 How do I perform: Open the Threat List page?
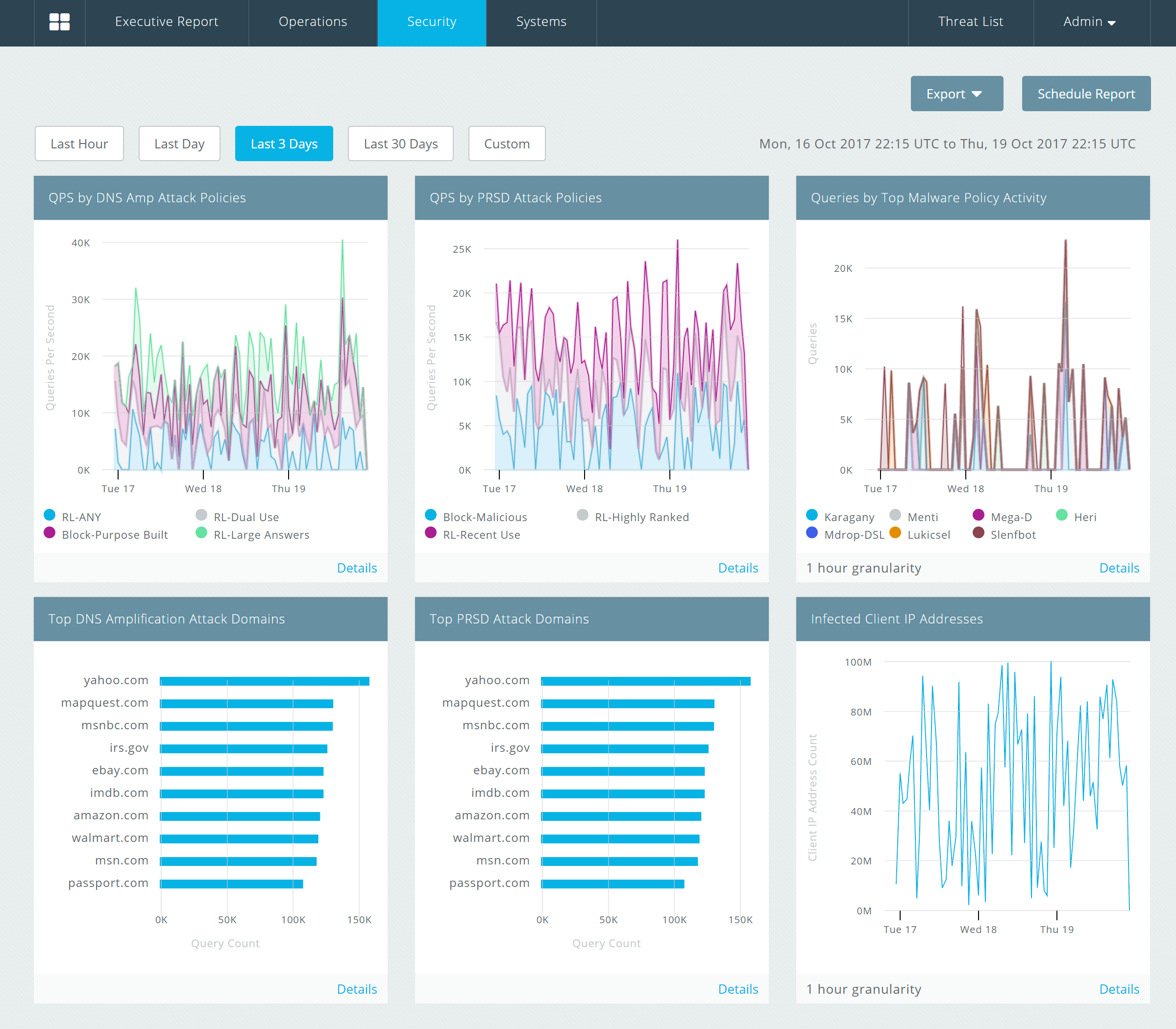970,22
